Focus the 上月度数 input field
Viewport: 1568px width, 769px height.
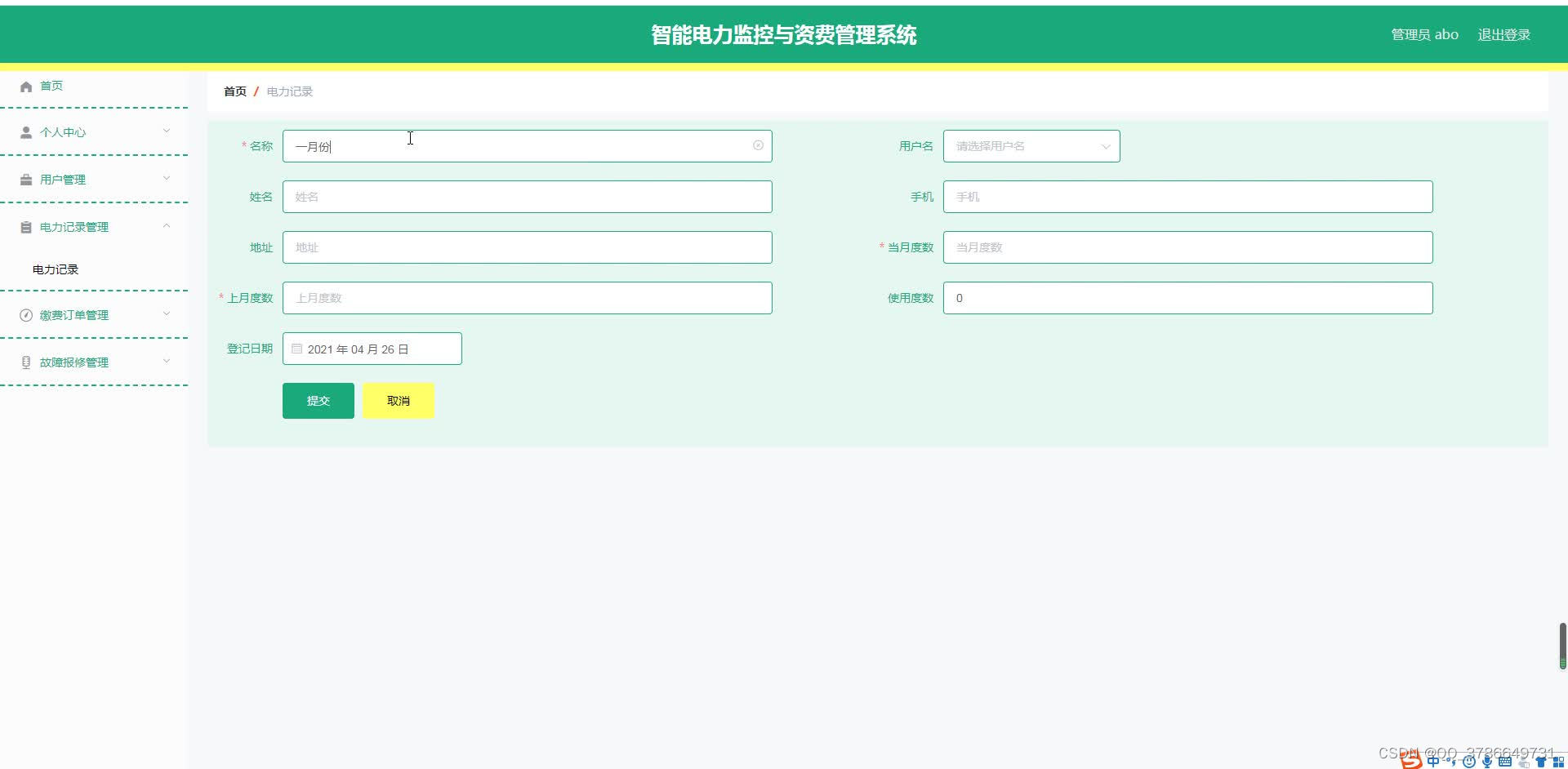(527, 298)
